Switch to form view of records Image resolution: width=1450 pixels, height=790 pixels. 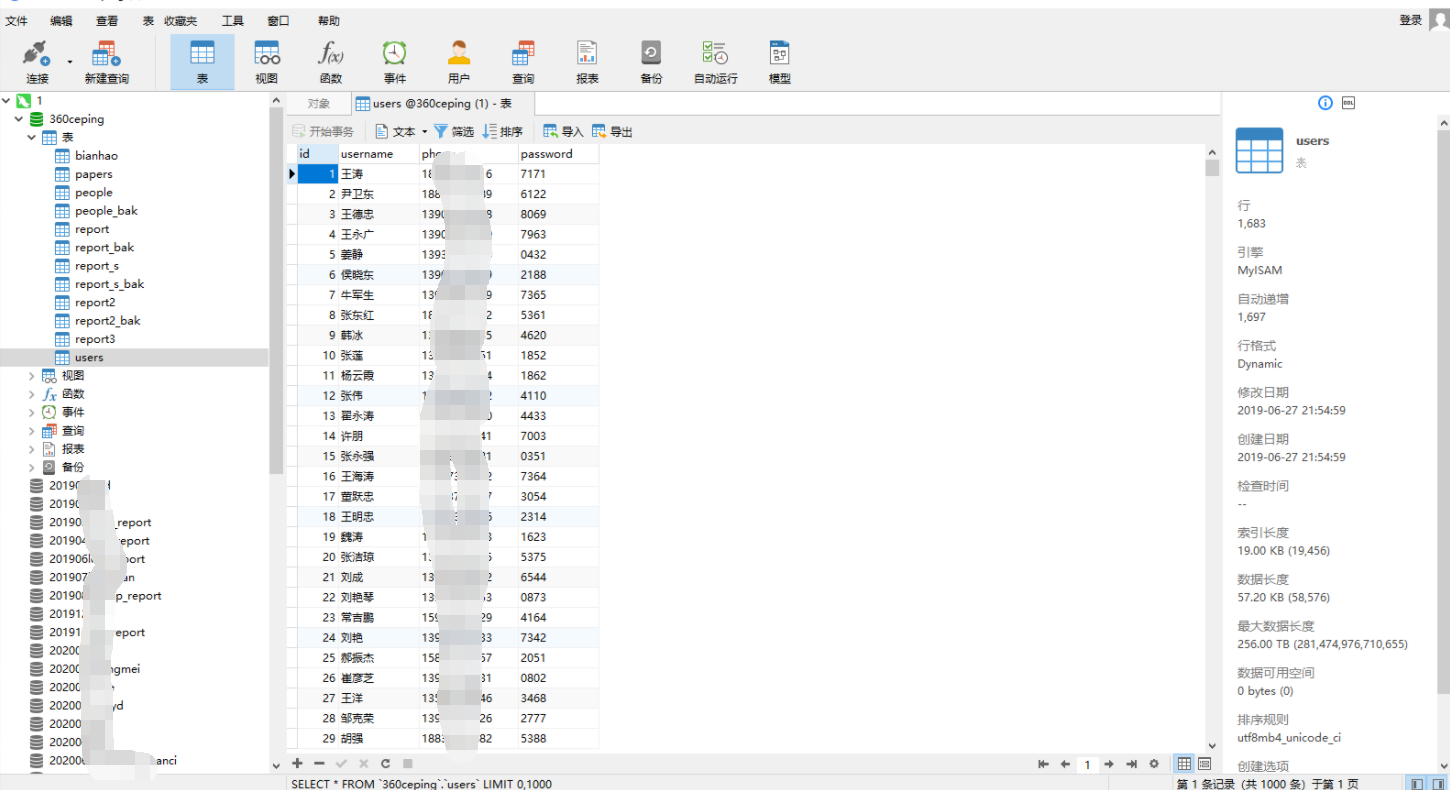[x=1204, y=764]
